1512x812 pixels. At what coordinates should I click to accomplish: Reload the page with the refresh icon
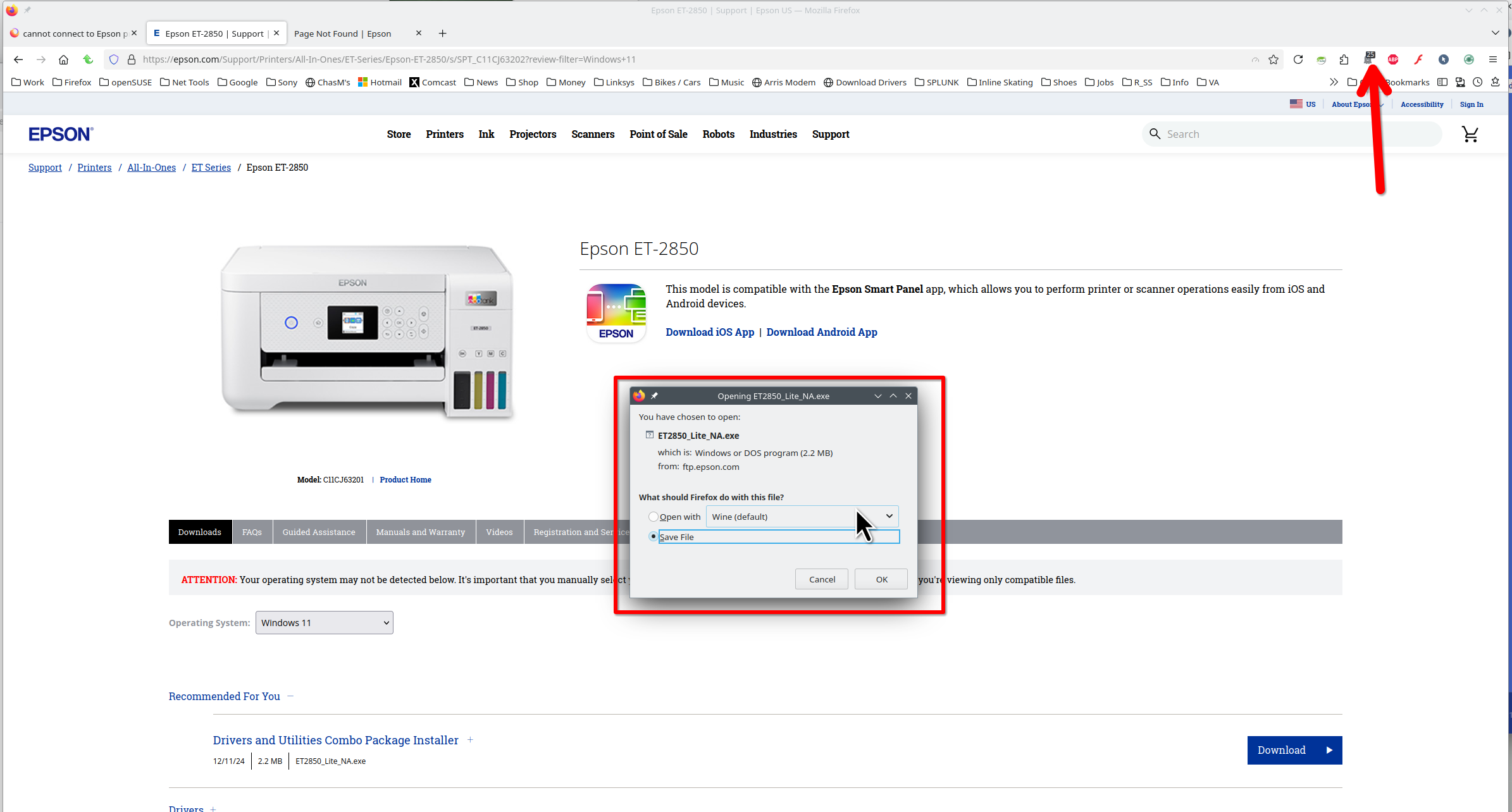pyautogui.click(x=1298, y=59)
